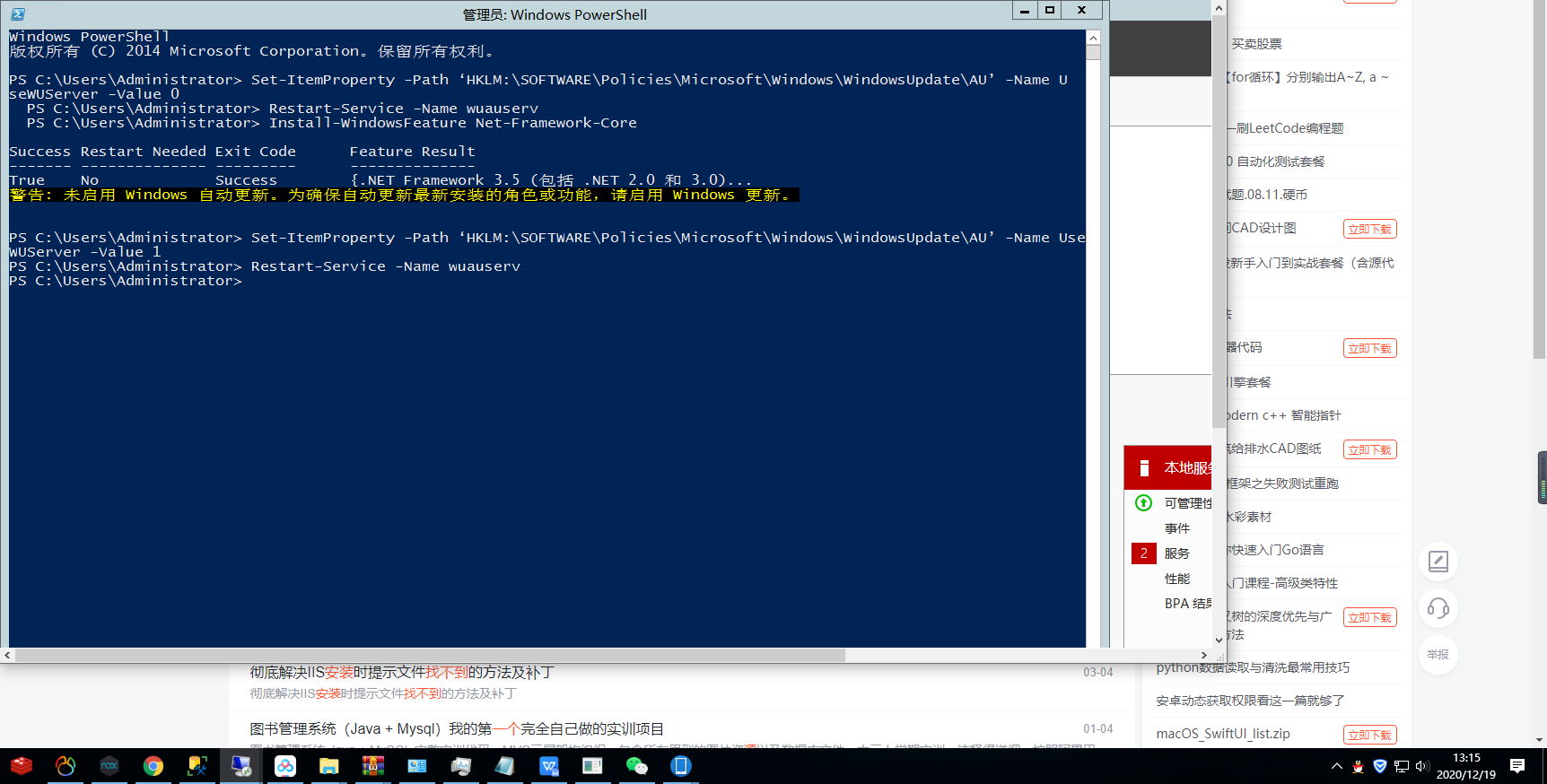
Task: Open Baidu Netdisk from the taskbar
Action: pyautogui.click(x=285, y=766)
